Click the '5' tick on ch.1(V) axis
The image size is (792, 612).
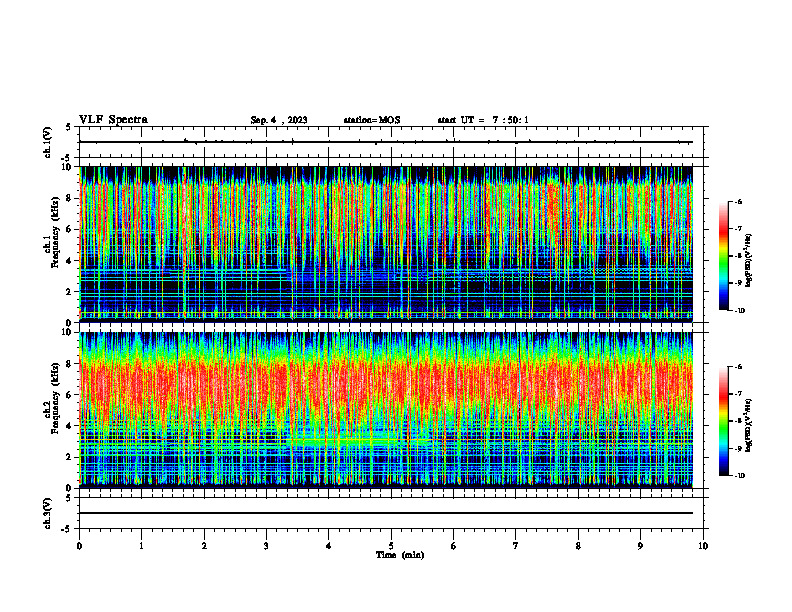(x=69, y=127)
